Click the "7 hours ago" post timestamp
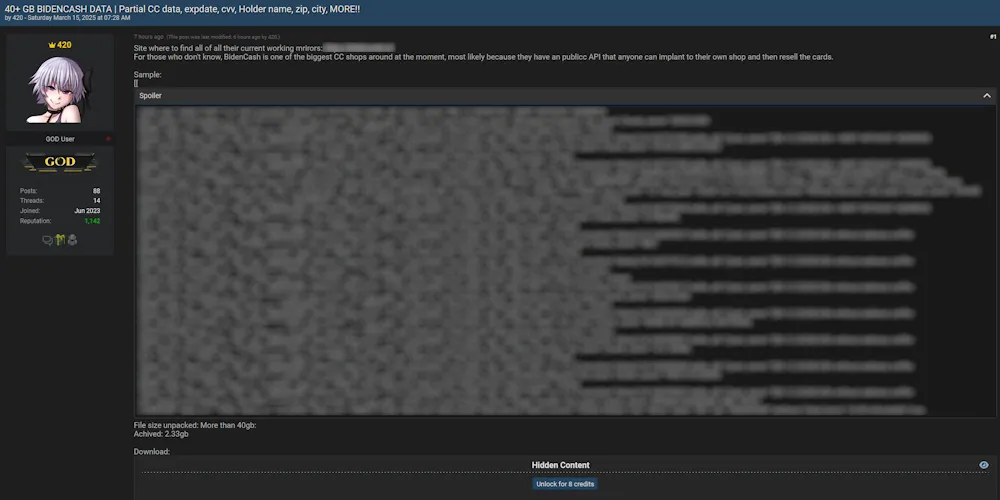The width and height of the screenshot is (1000, 500). coord(148,37)
